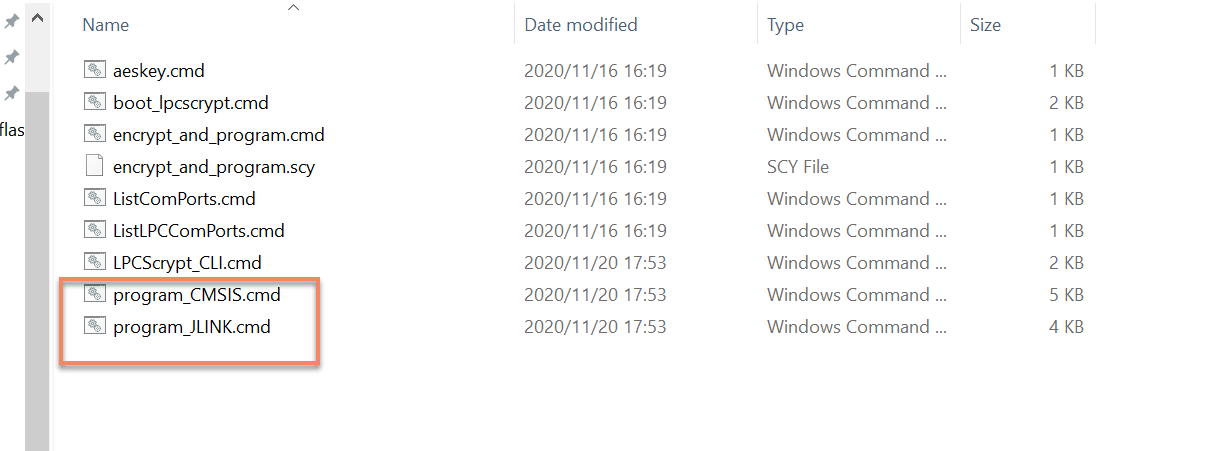Click the boot_lpcscrypt.cmd file icon

95,103
